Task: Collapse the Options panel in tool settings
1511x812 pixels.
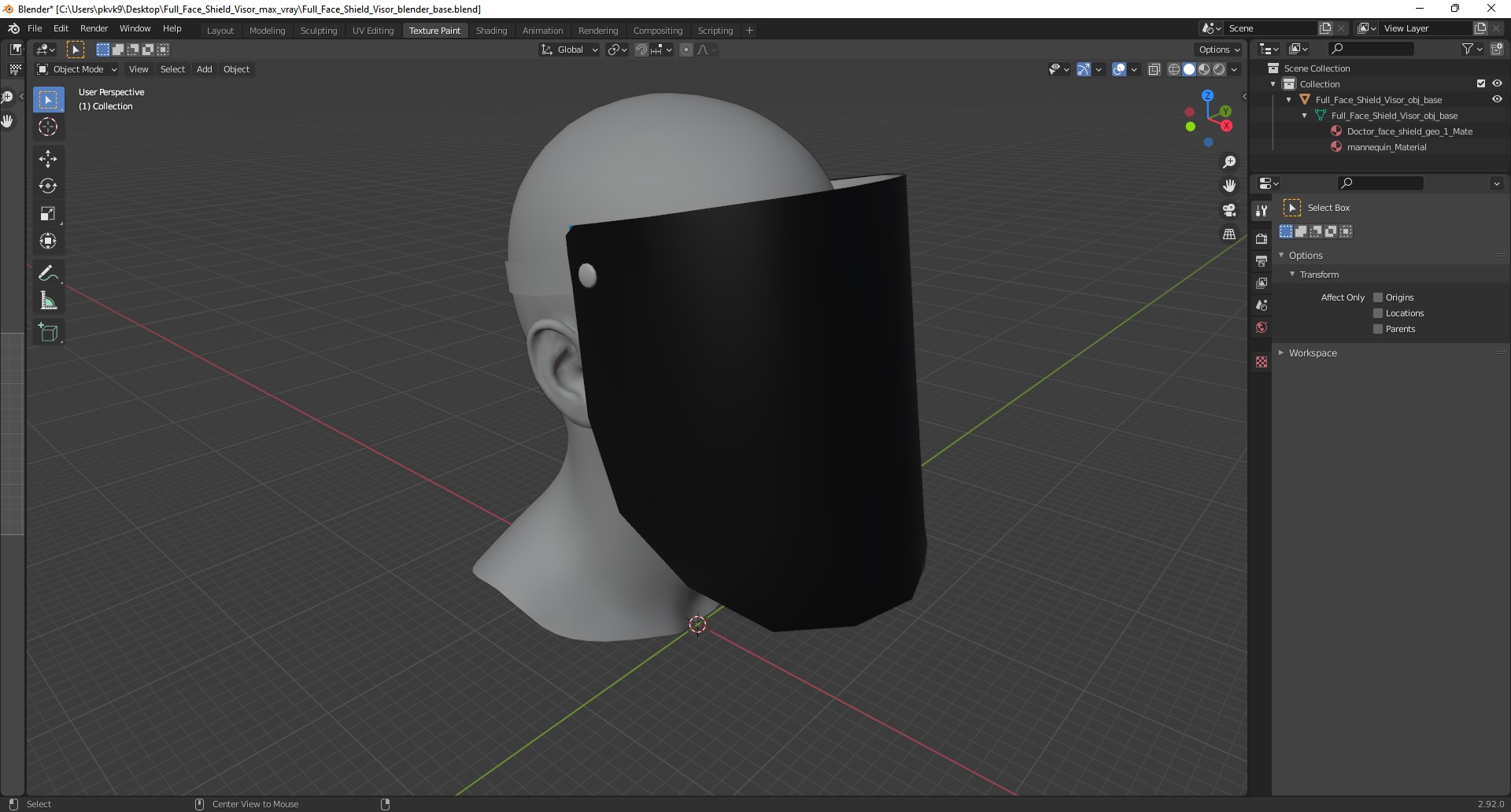Action: click(1281, 255)
